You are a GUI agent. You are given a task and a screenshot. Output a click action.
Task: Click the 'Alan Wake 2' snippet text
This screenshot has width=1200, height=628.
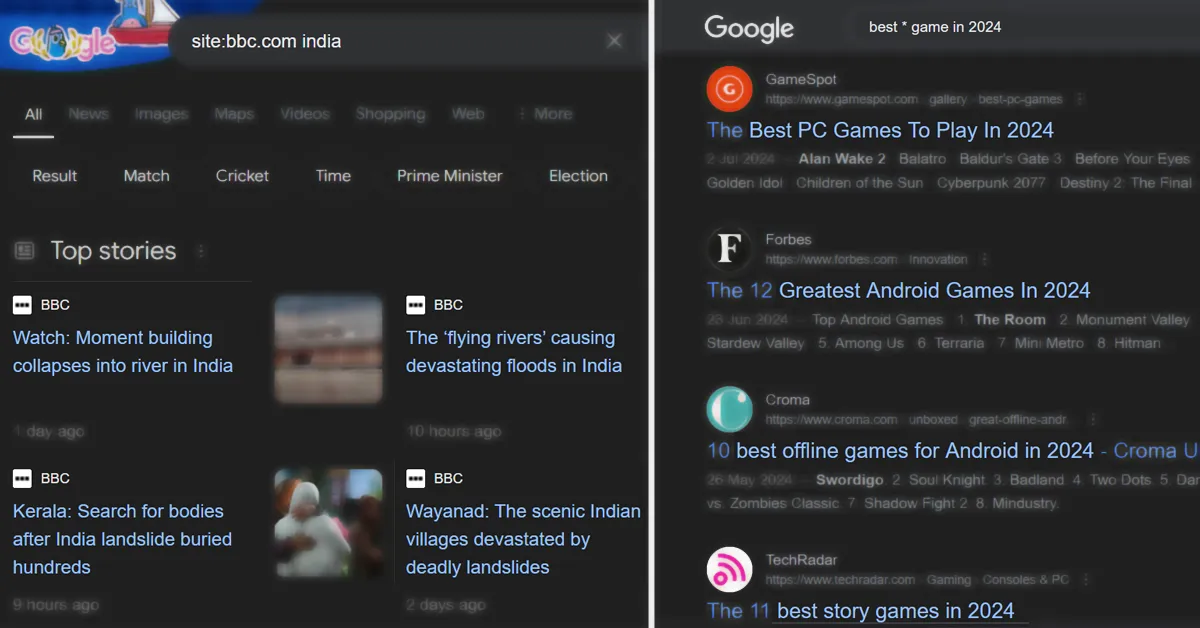pos(842,159)
